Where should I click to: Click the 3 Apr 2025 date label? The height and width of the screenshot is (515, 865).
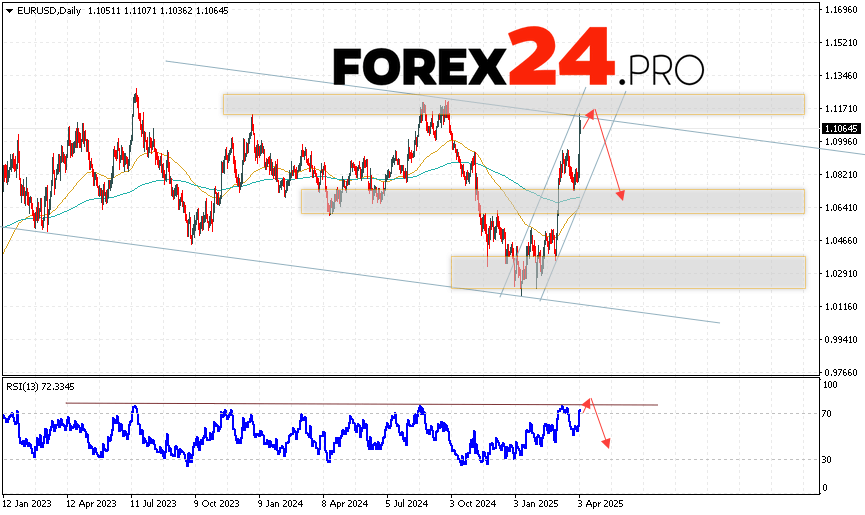pos(599,506)
